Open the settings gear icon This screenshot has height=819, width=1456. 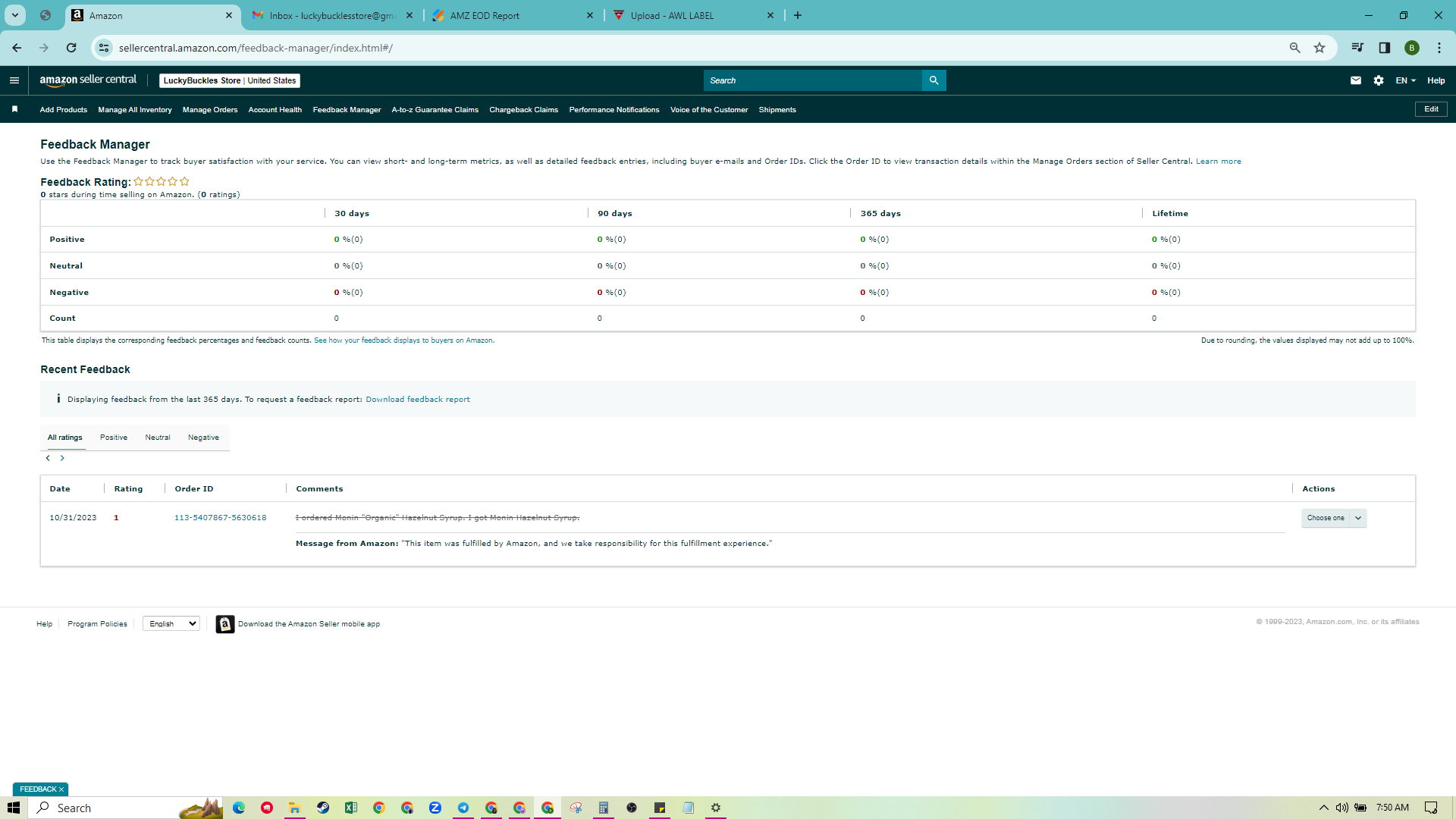pos(1379,80)
